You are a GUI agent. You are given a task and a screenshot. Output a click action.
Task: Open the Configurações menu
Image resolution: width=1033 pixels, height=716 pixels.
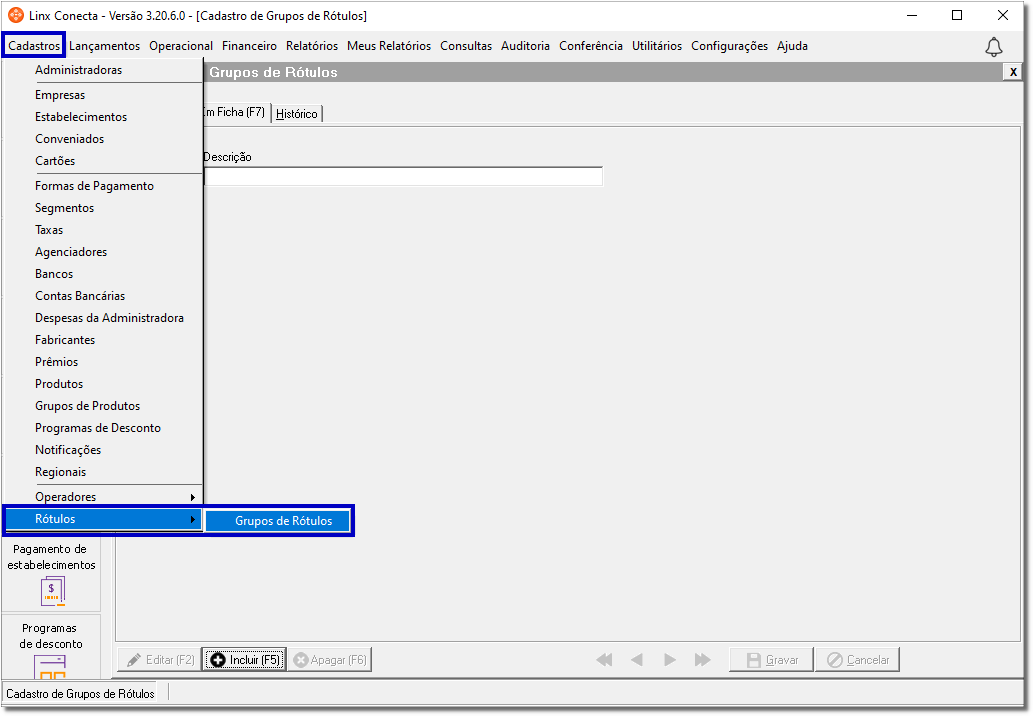(729, 45)
